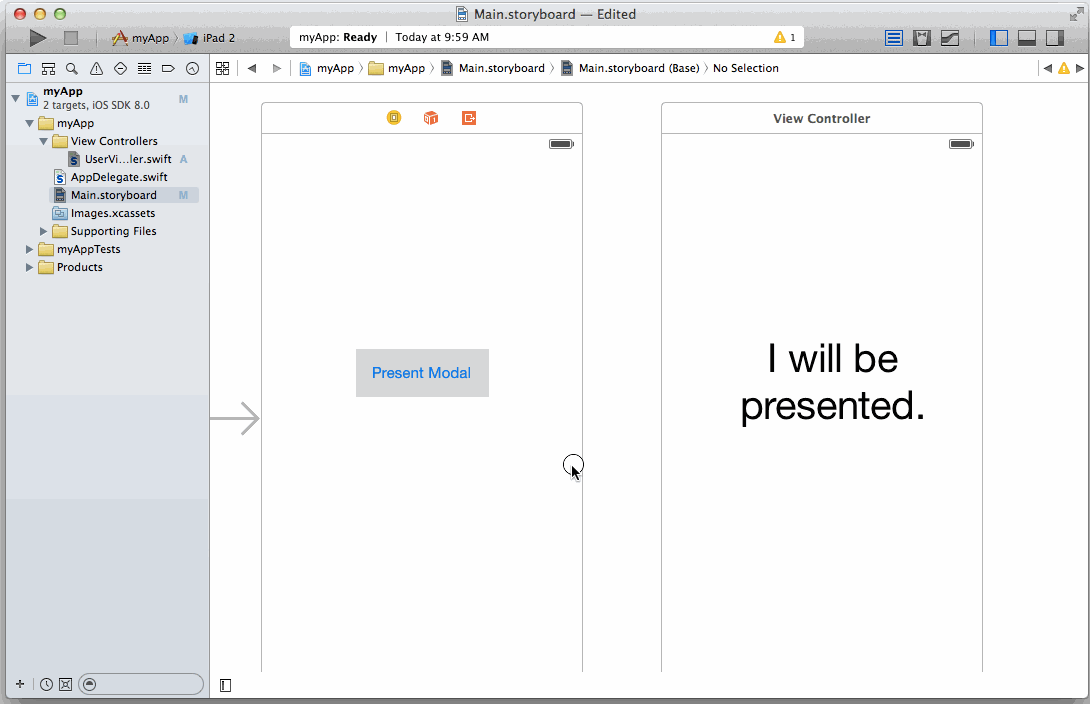Open the Project navigator tab
1090x704 pixels.
(x=24, y=68)
